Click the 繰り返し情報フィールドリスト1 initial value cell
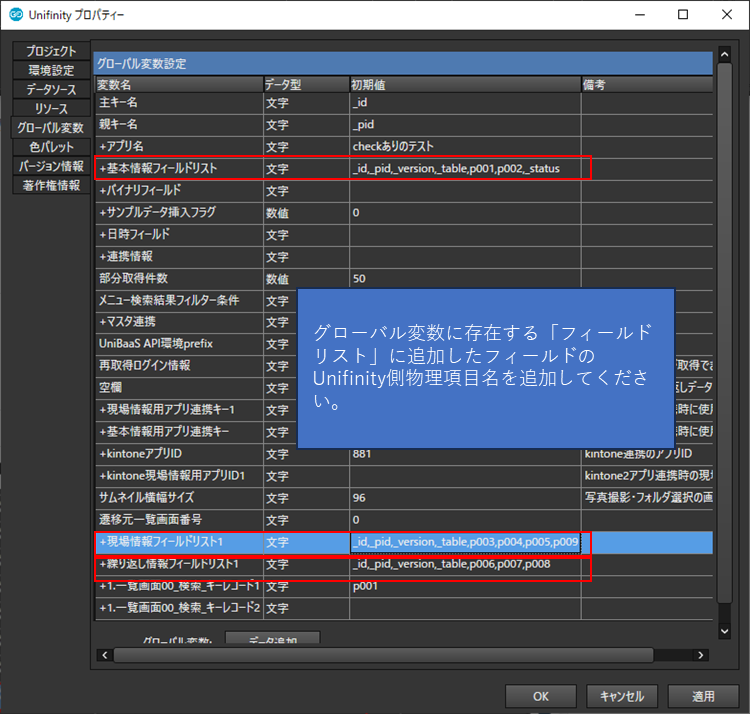 pos(465,565)
